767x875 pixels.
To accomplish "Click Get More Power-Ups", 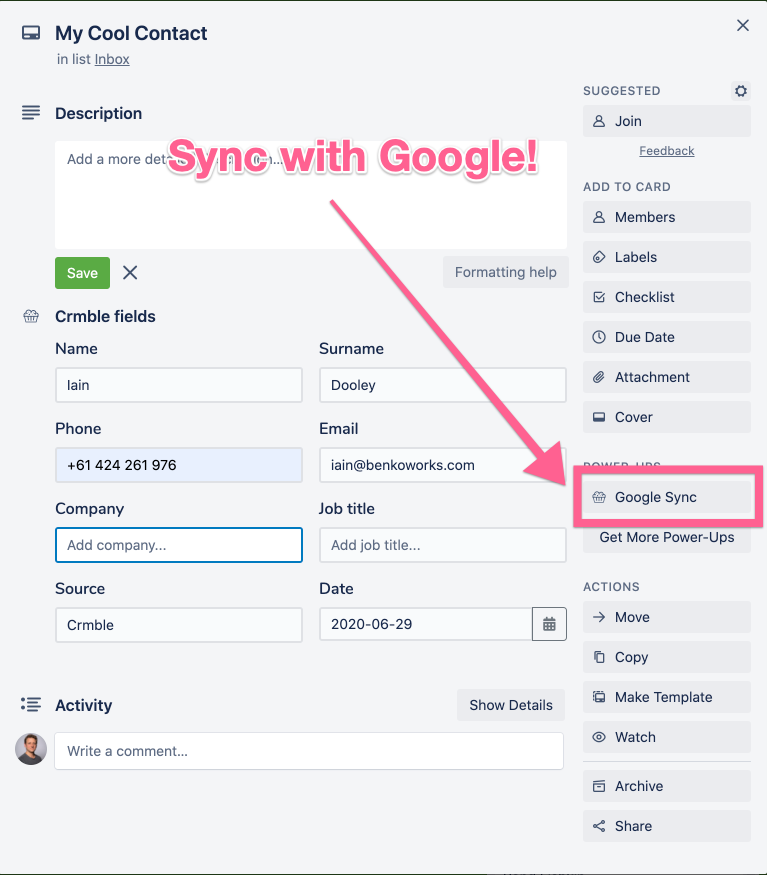I will pos(667,537).
